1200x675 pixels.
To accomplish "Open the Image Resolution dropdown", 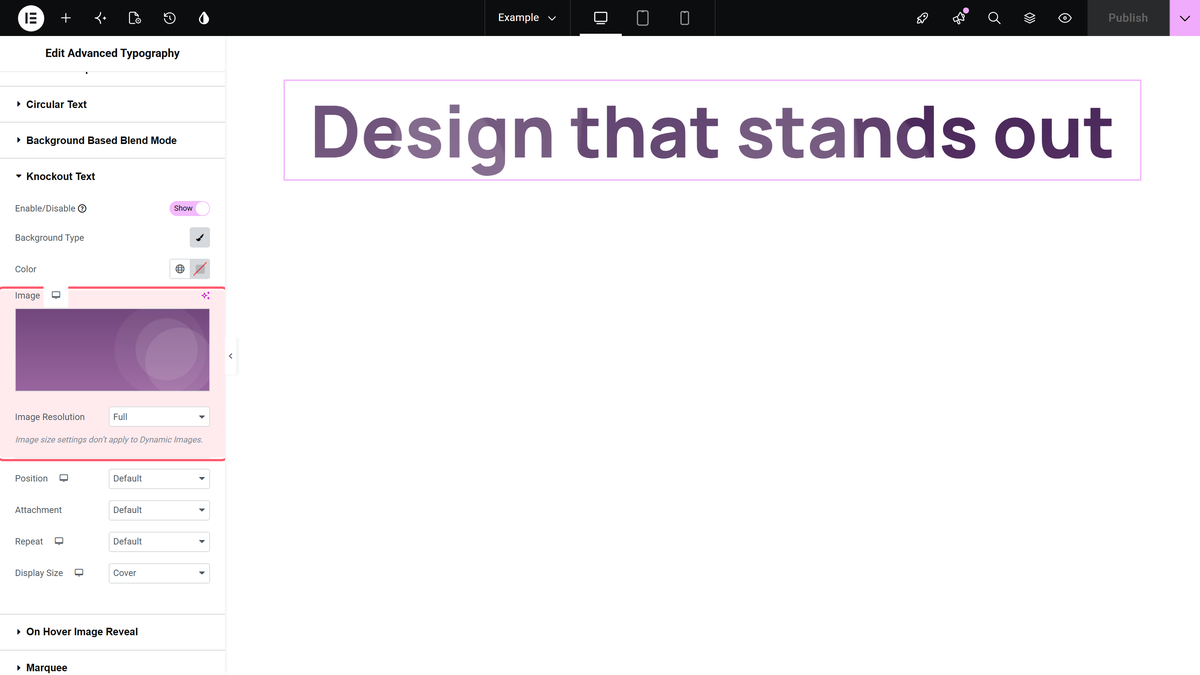I will pyautogui.click(x=159, y=417).
